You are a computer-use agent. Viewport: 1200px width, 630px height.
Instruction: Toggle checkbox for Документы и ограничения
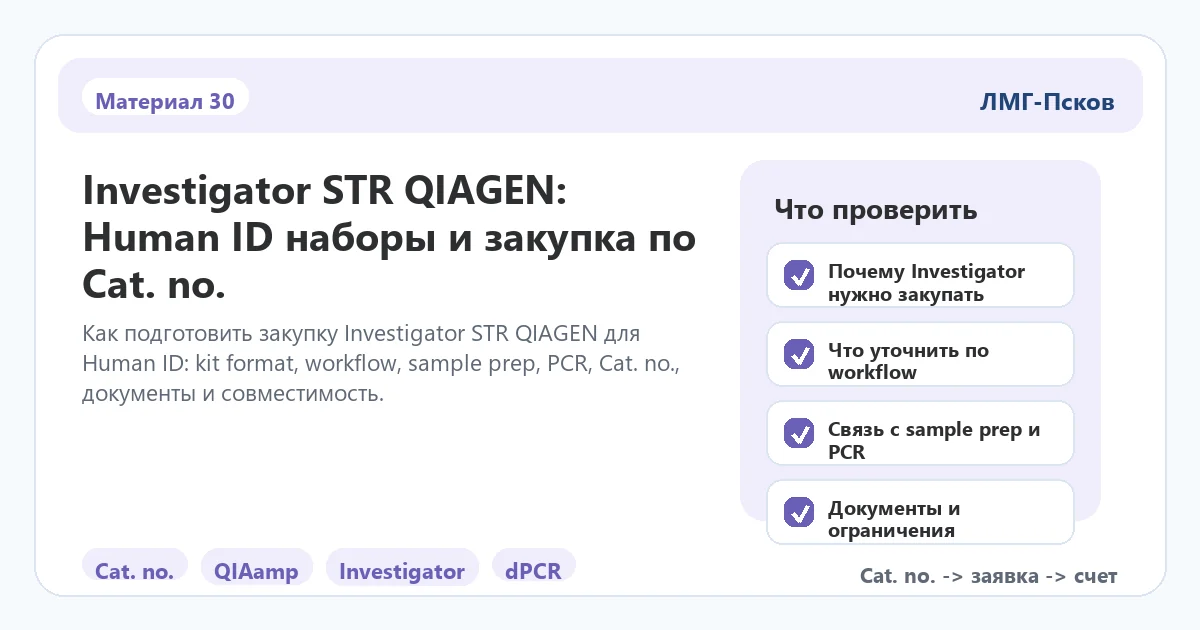[798, 512]
